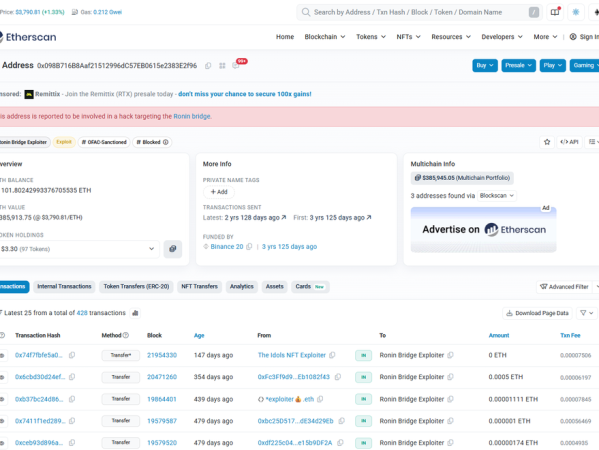Image resolution: width=599 pixels, height=450 pixels.
Task: Click the OFAC-Sanctioned tag
Action: (104, 142)
